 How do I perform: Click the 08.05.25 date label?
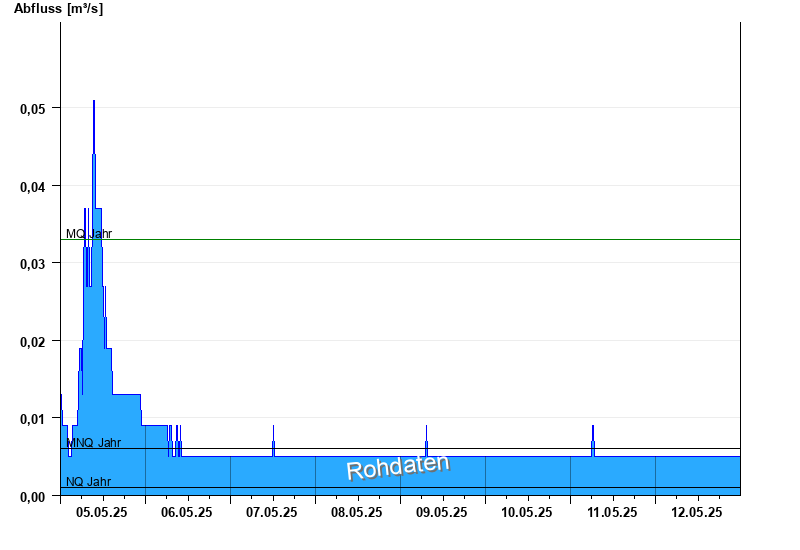(357, 512)
